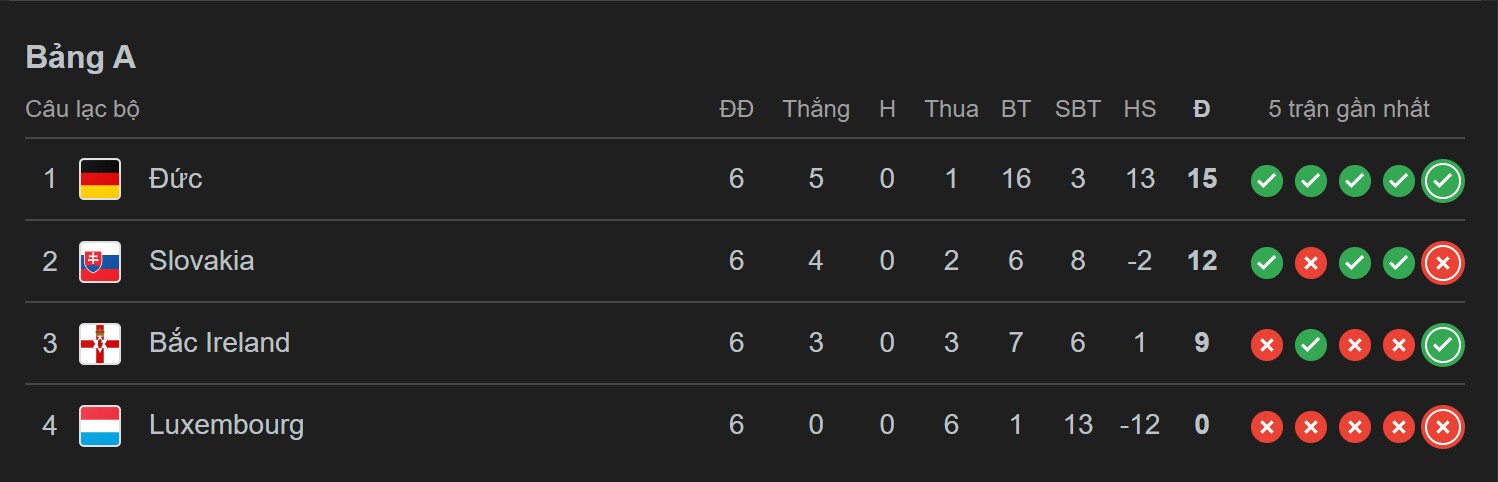1498x482 pixels.
Task: Select the Luxembourg team name
Action: (226, 425)
